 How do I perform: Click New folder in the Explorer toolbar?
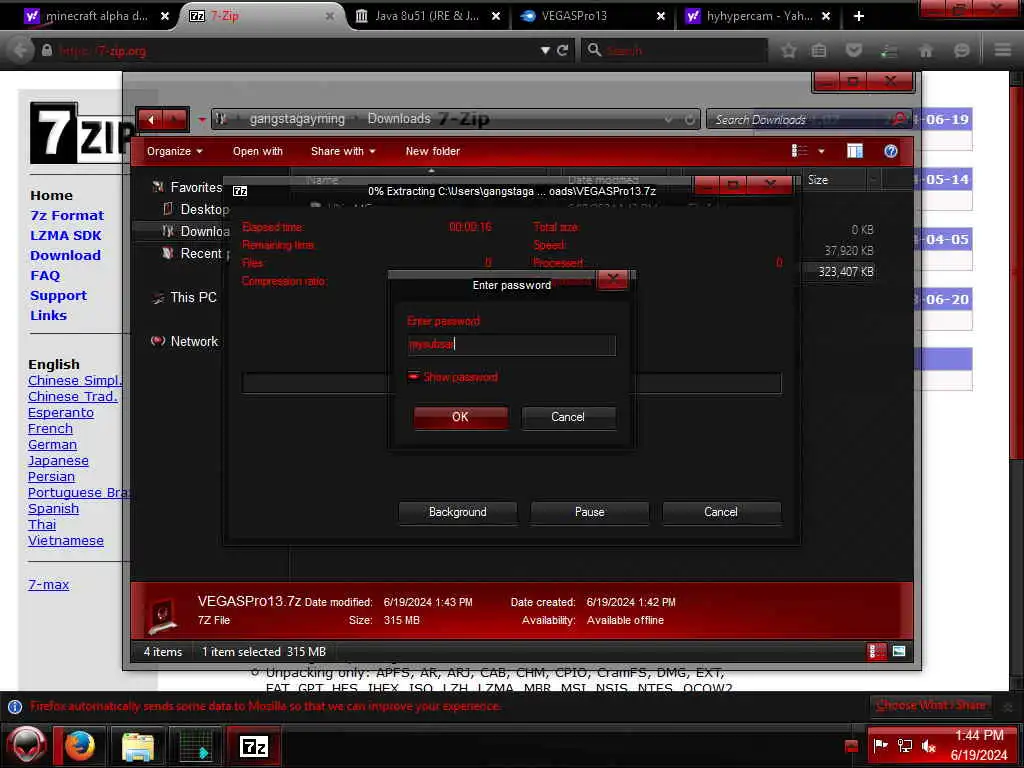[432, 152]
